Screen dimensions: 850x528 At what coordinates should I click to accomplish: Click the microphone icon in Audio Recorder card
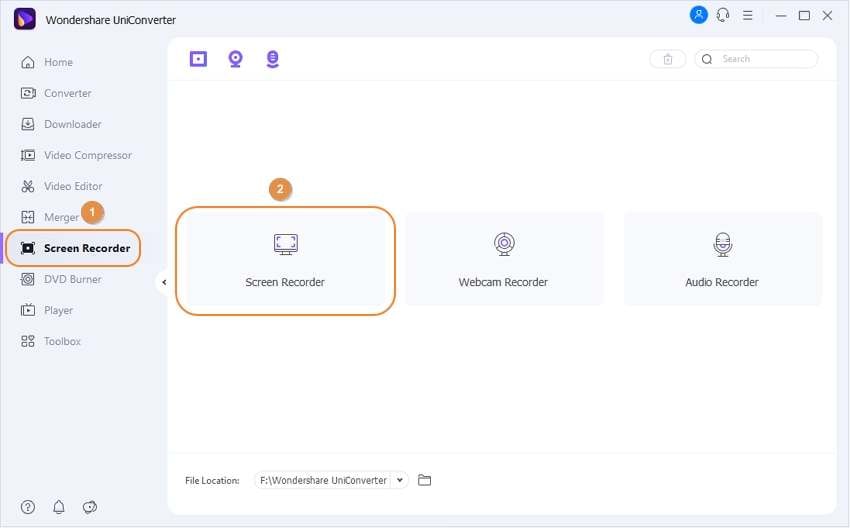click(723, 244)
